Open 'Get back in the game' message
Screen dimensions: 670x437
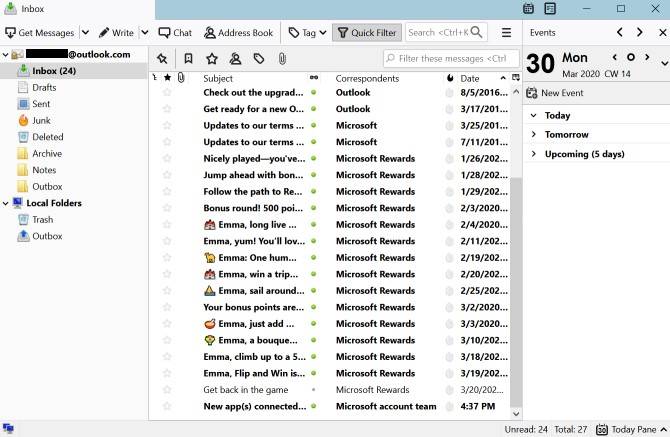point(246,390)
